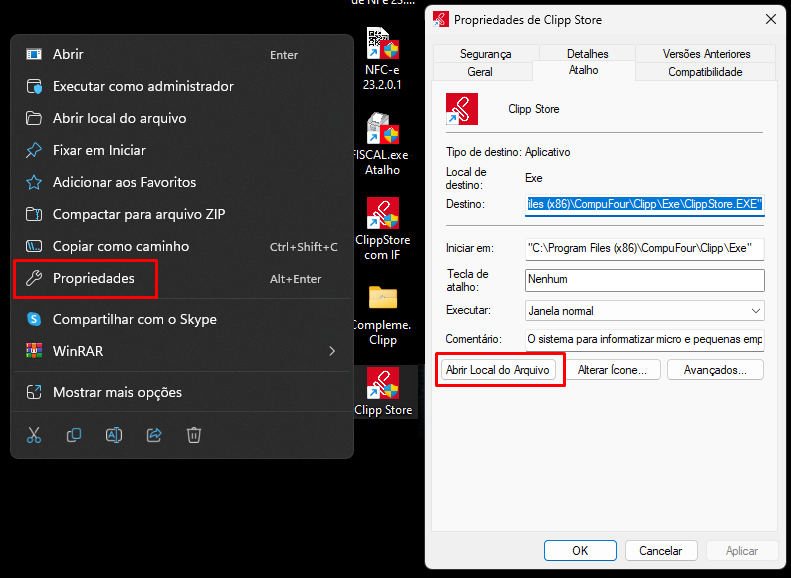Click the Delete trash icon in context menu
The width and height of the screenshot is (791, 578).
pos(194,435)
